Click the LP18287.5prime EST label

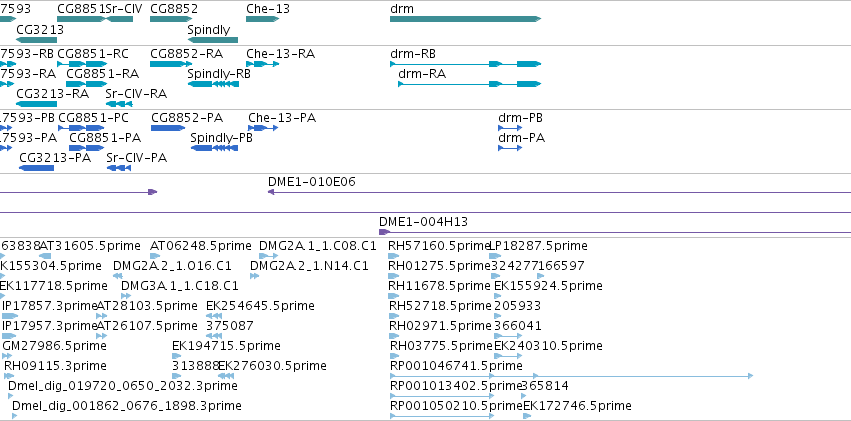point(538,246)
